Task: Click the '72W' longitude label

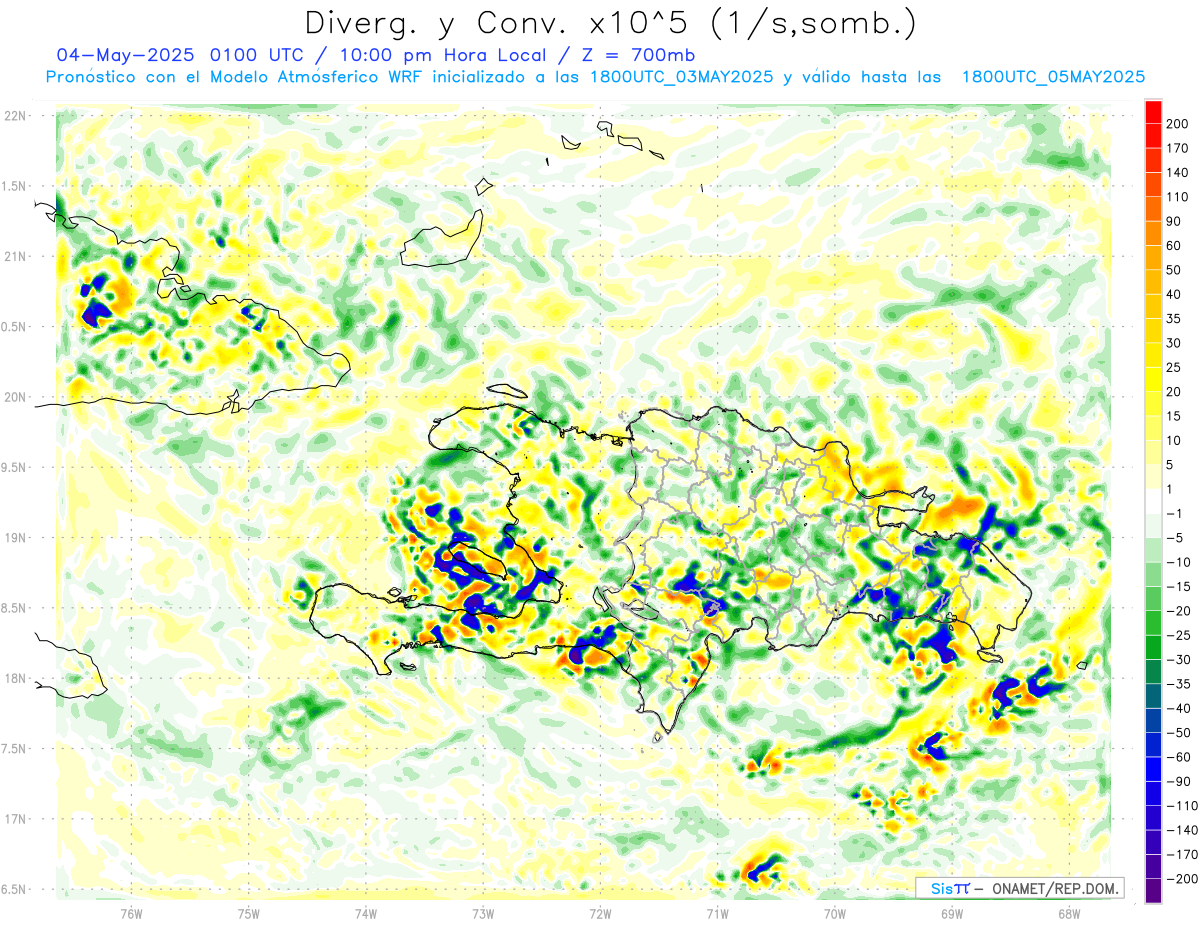Action: point(600,913)
